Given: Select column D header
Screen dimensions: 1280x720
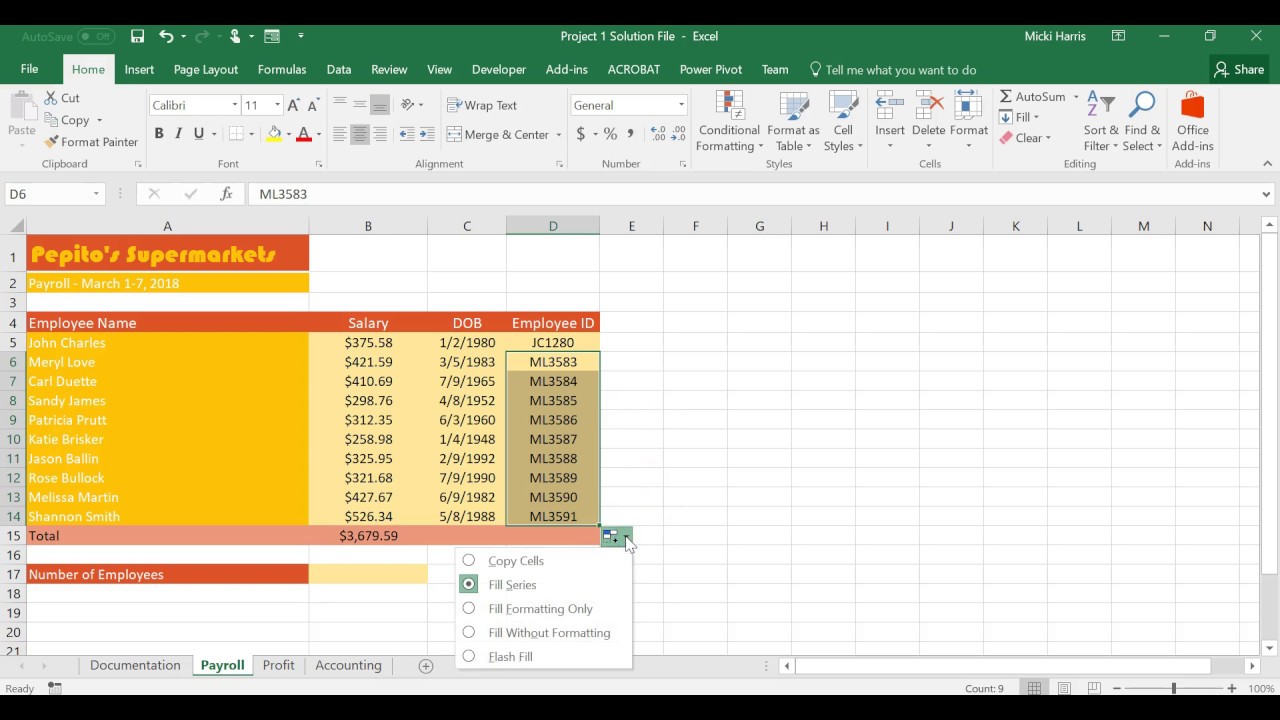Looking at the screenshot, I should tap(553, 226).
